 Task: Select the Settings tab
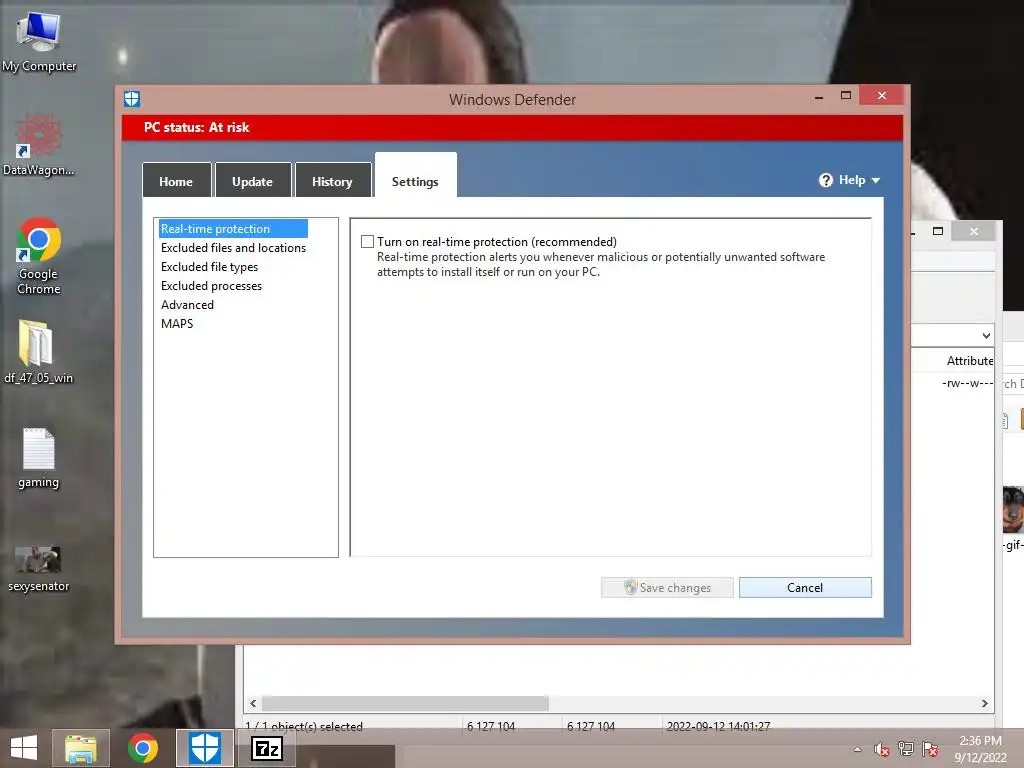pyautogui.click(x=415, y=176)
